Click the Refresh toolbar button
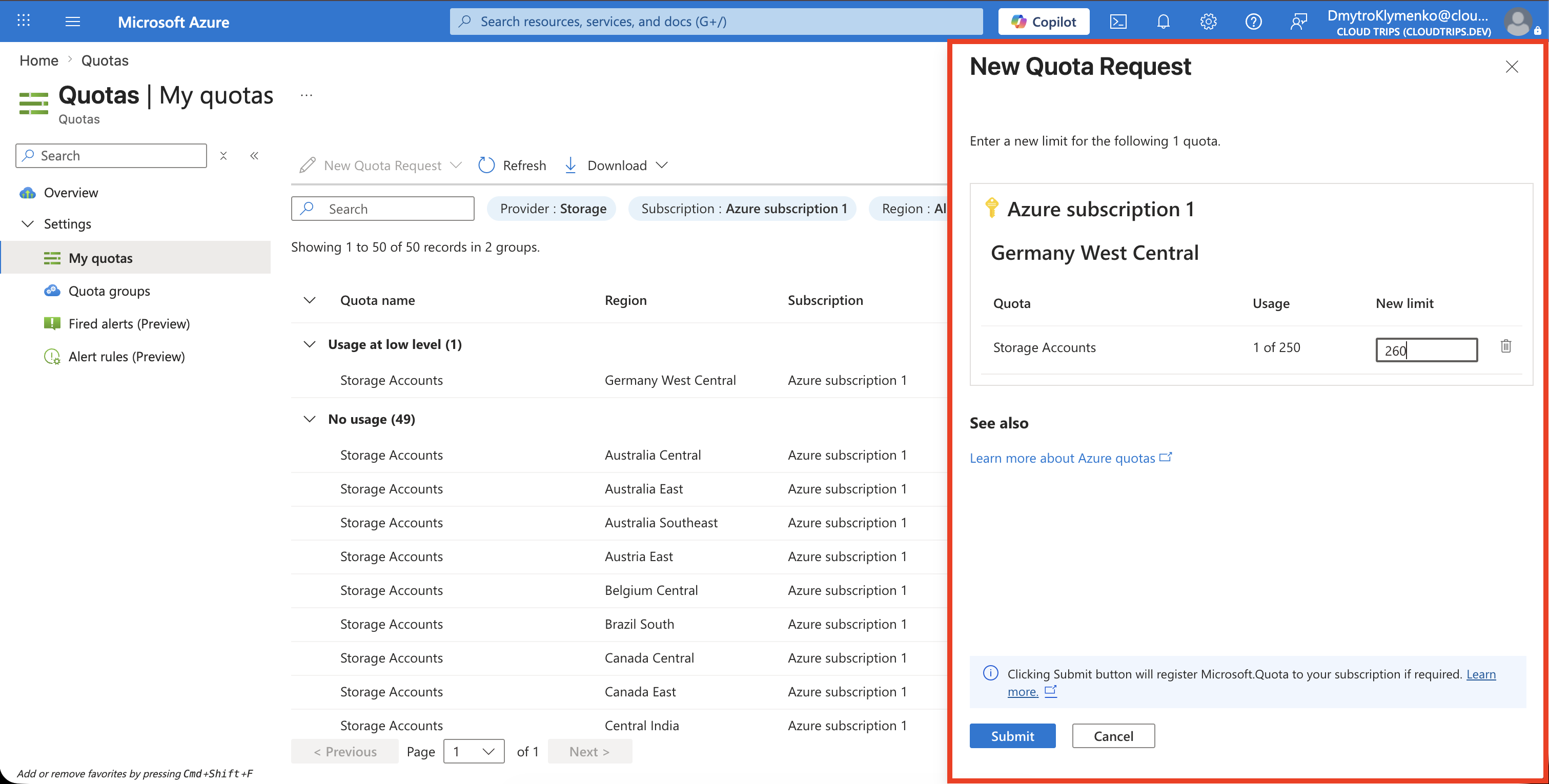Image resolution: width=1549 pixels, height=784 pixels. (513, 166)
